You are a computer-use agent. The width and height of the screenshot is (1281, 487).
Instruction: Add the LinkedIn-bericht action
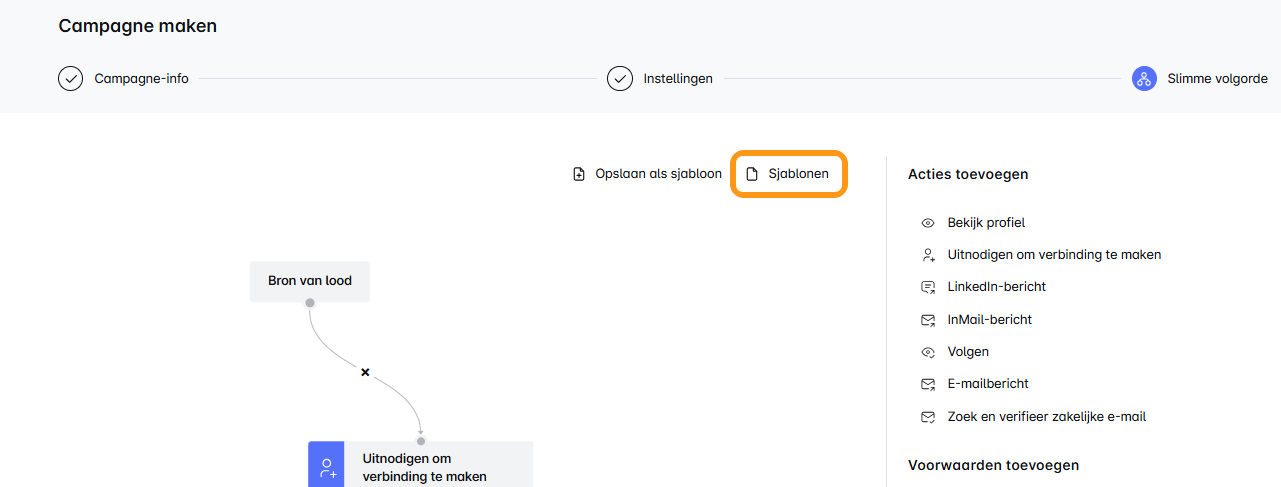996,287
